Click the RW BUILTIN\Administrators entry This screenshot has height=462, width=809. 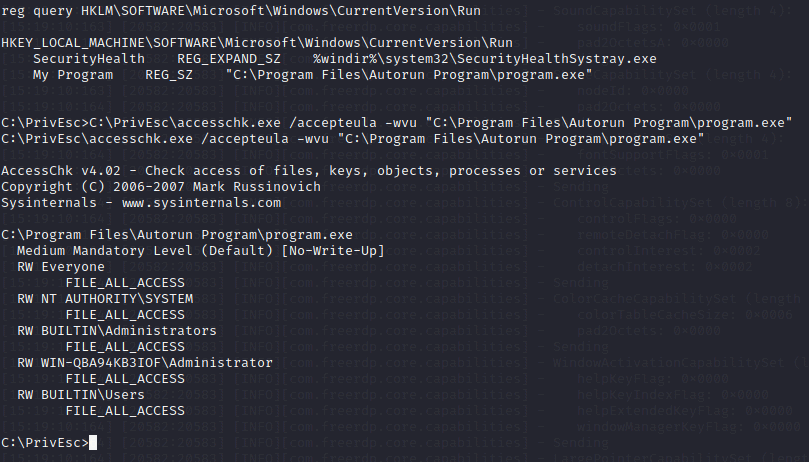coord(117,331)
